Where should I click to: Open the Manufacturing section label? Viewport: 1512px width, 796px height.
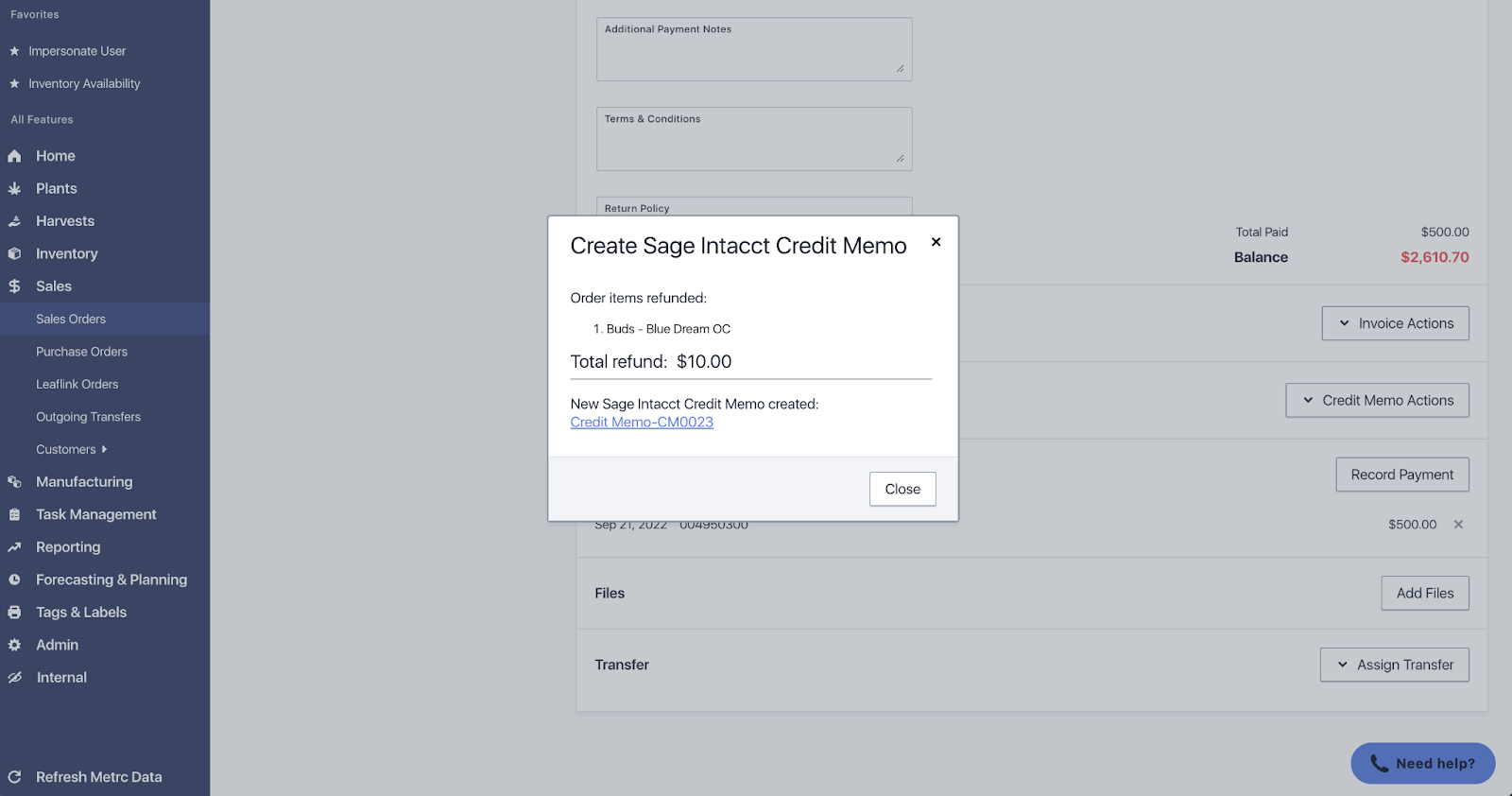click(x=84, y=482)
